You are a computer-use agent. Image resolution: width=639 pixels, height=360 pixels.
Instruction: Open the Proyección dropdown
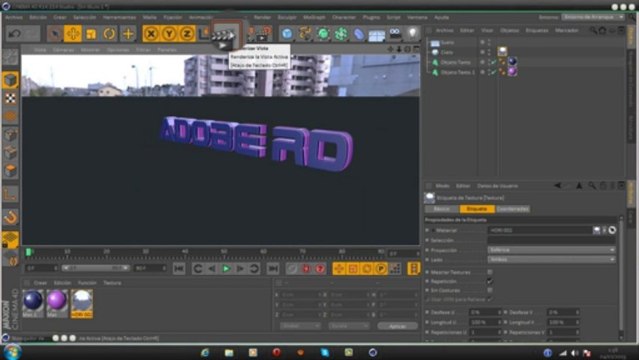(551, 250)
